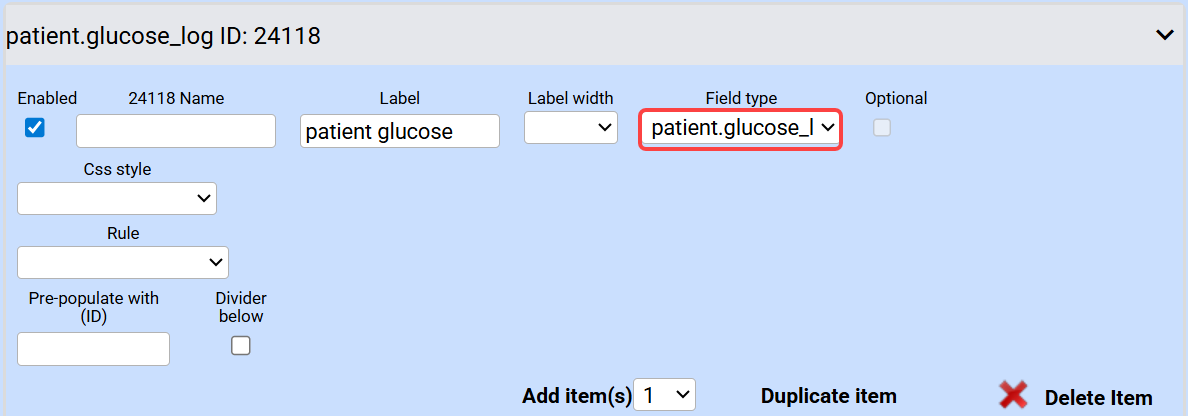The height and width of the screenshot is (416, 1188).
Task: Focus the 24118 Name input field
Action: coord(176,131)
